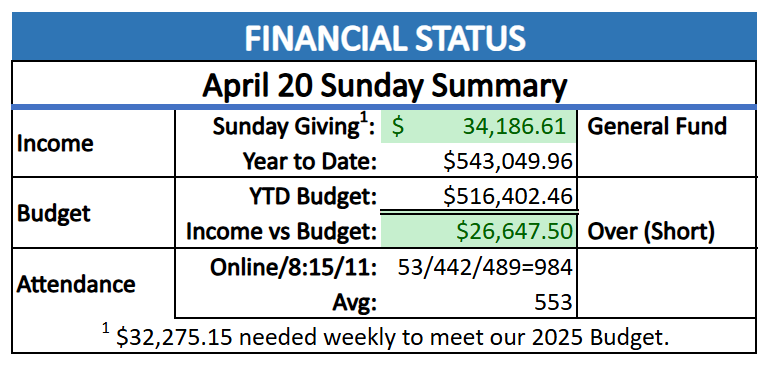Click the Income vs Budget label

tap(281, 232)
